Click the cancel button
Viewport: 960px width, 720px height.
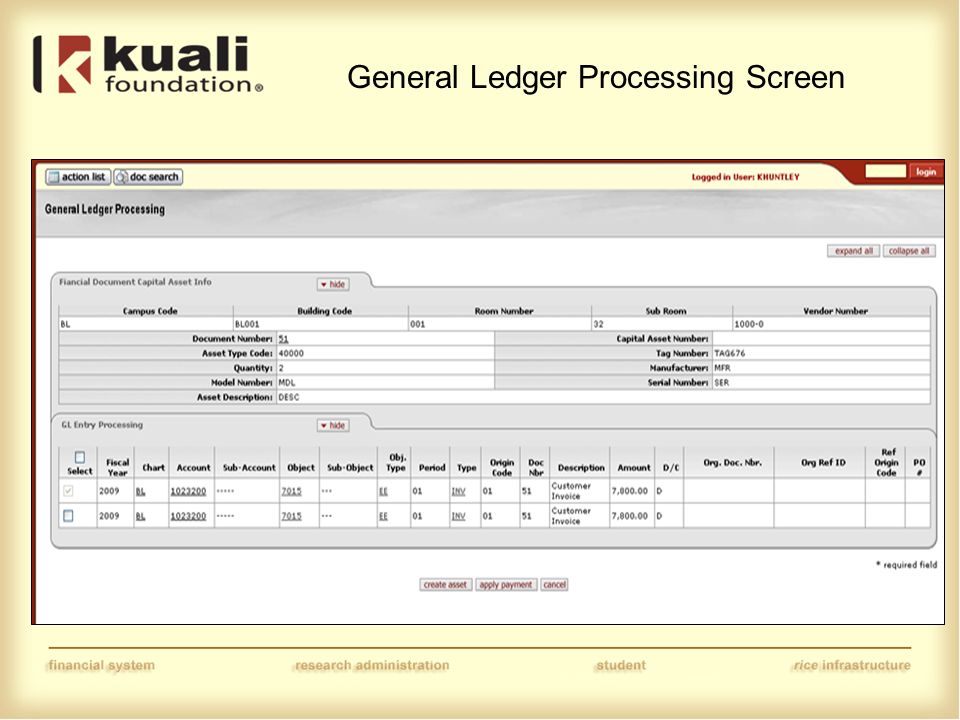pyautogui.click(x=554, y=585)
